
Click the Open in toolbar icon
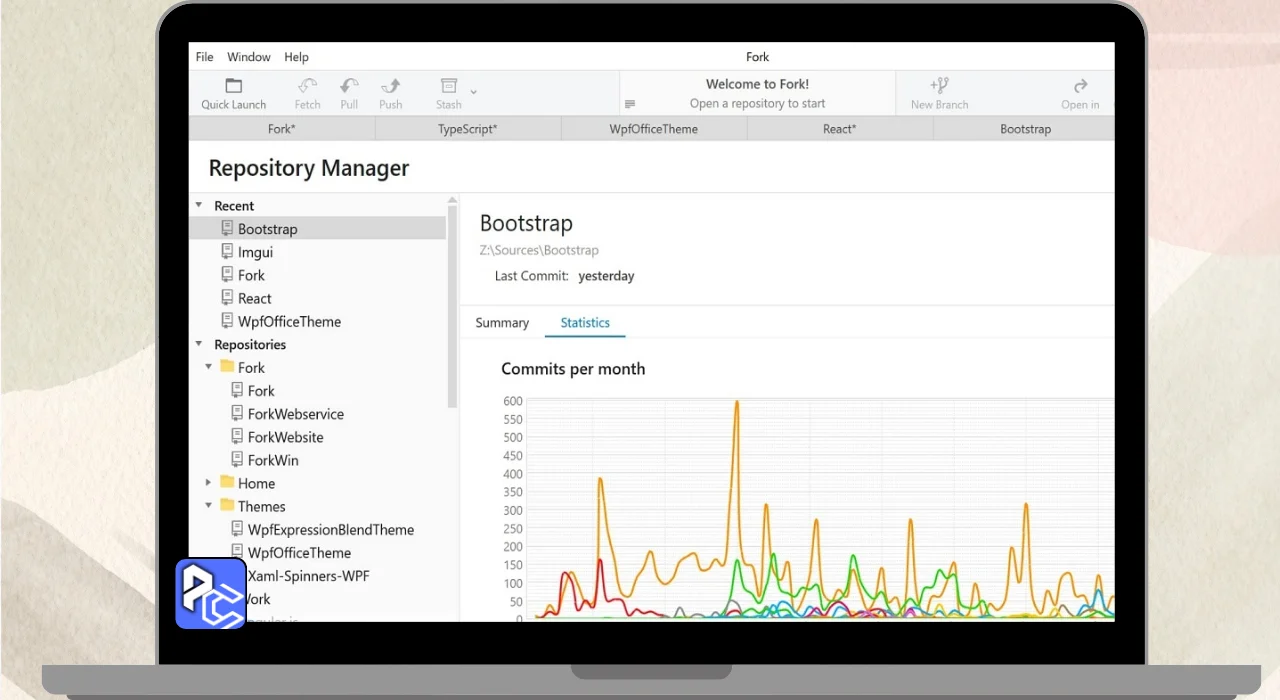(1080, 86)
